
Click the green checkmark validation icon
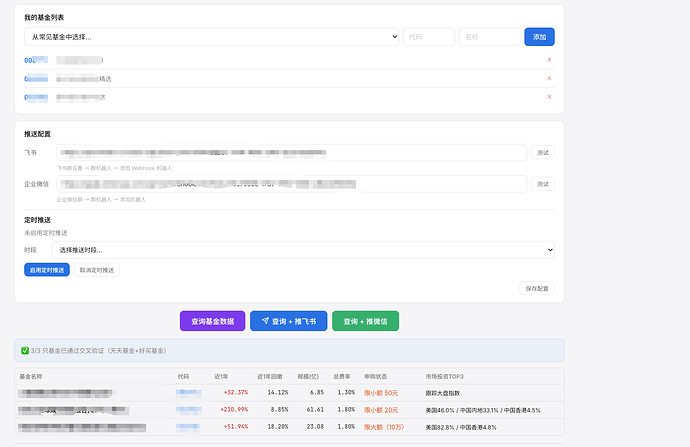[25, 351]
